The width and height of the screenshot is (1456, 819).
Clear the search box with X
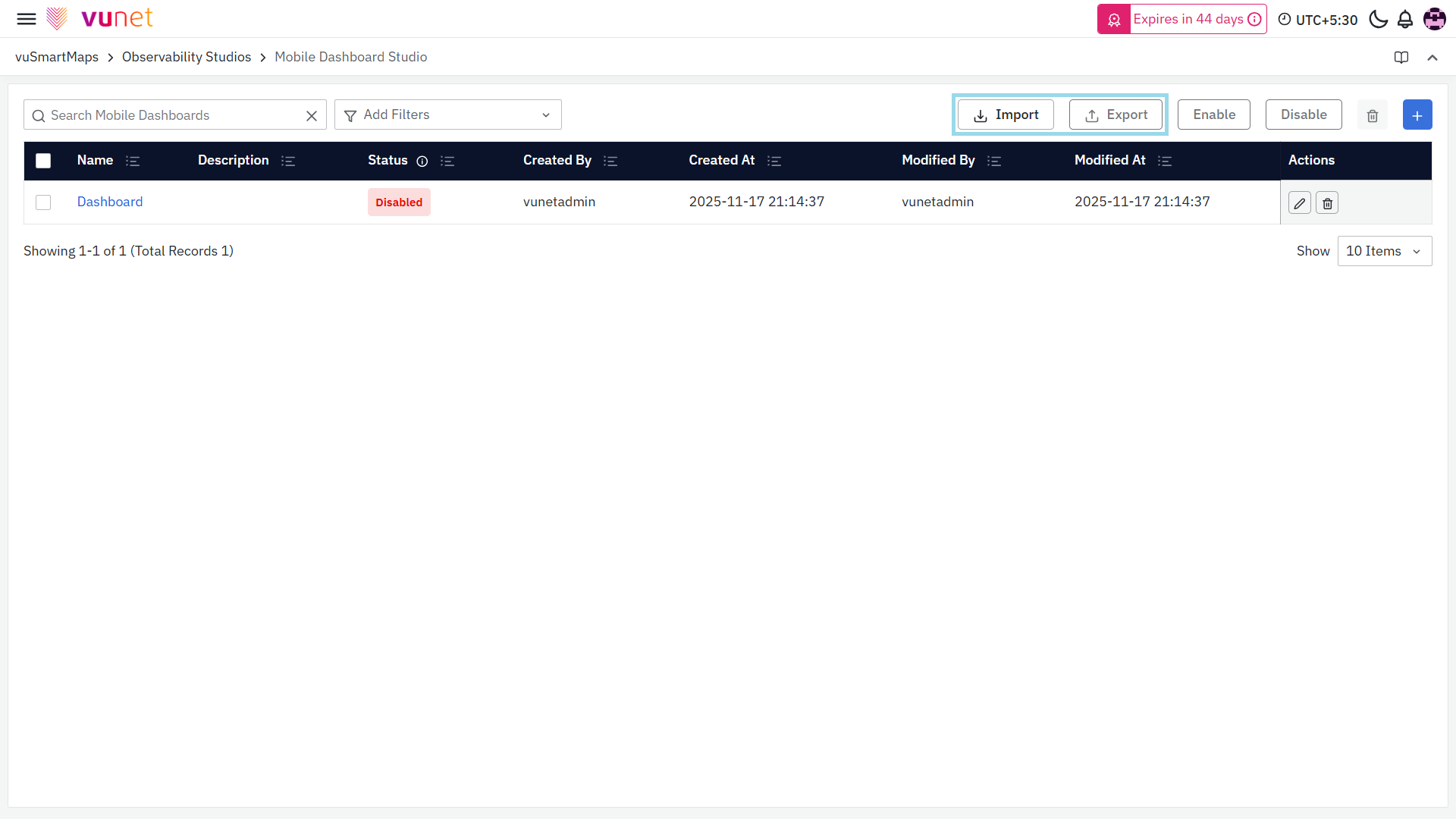[x=311, y=115]
